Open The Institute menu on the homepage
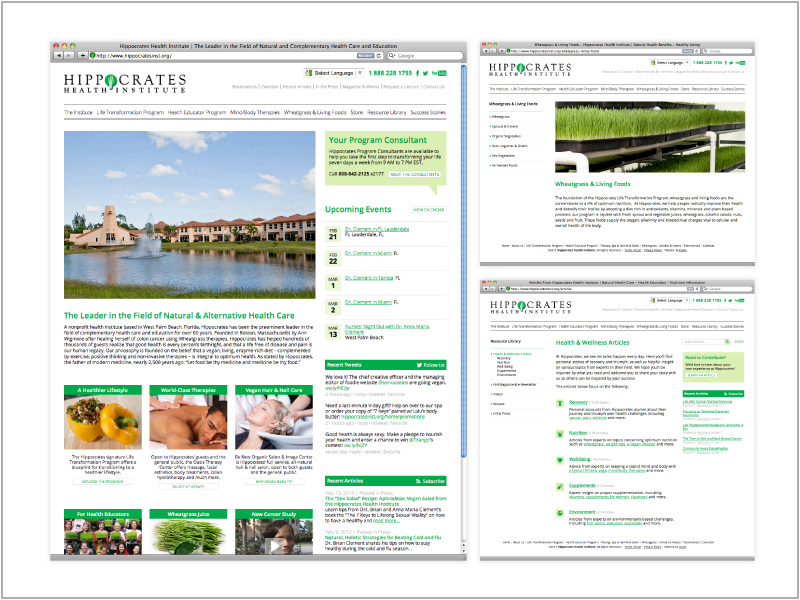Screen dimensions: 800x600 point(78,112)
